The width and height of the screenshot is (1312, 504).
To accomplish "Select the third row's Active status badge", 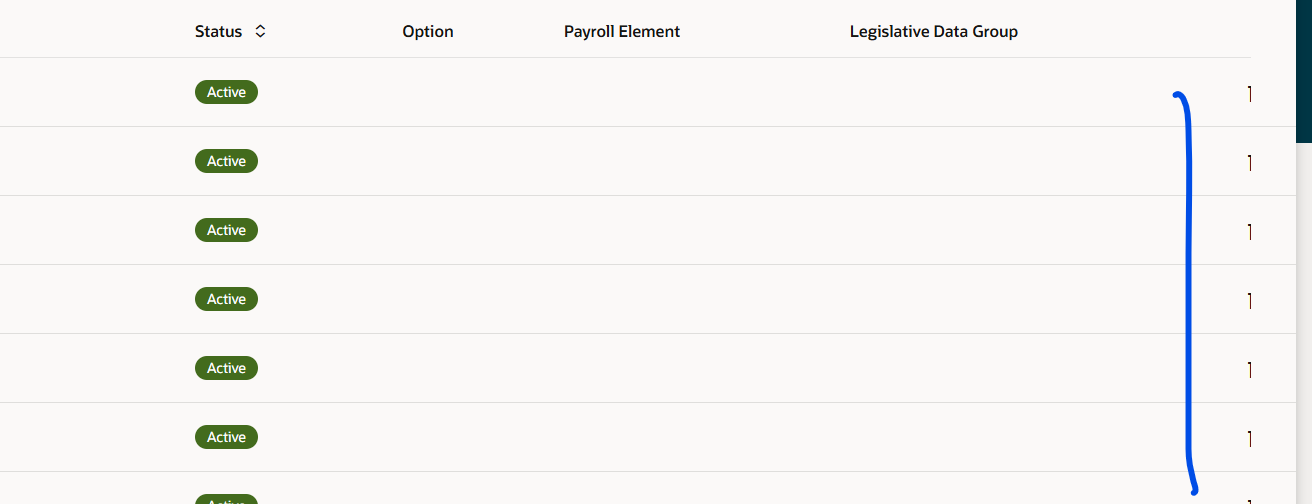I will pos(226,230).
